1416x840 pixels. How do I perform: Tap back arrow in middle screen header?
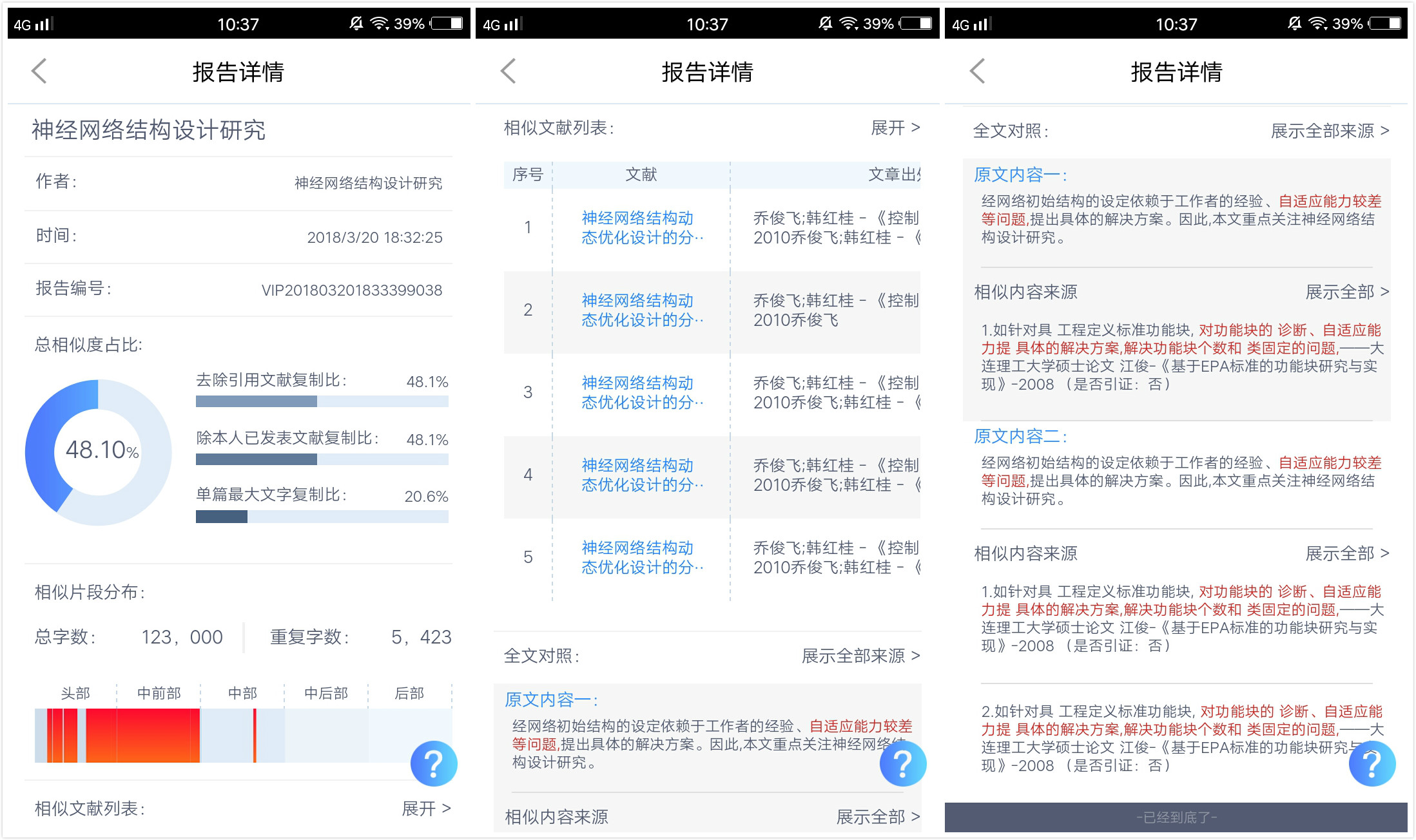pos(509,71)
